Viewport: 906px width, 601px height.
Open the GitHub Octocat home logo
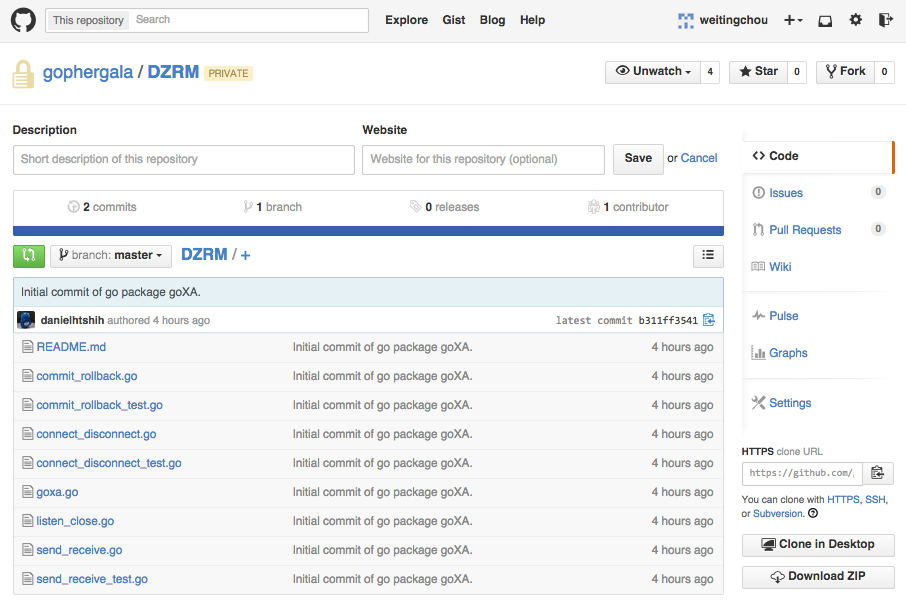[x=23, y=20]
